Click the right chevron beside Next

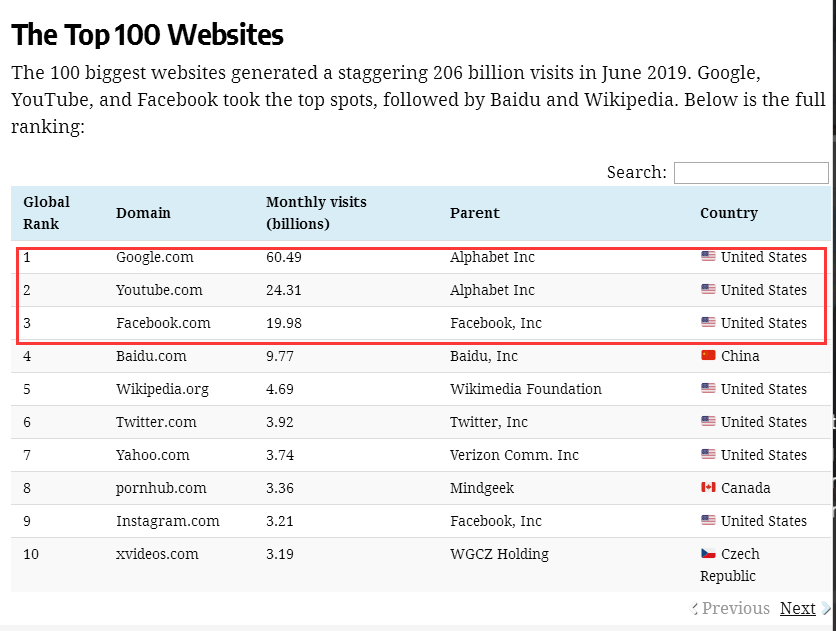point(826,608)
